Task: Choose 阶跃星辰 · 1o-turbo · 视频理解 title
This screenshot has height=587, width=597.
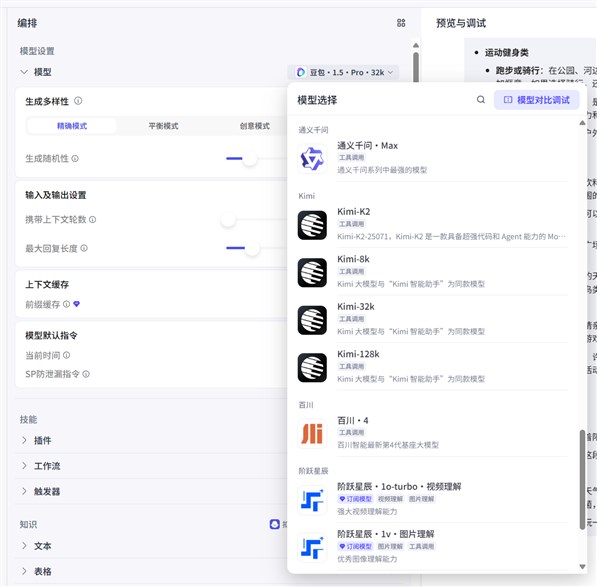Action: click(x=399, y=487)
